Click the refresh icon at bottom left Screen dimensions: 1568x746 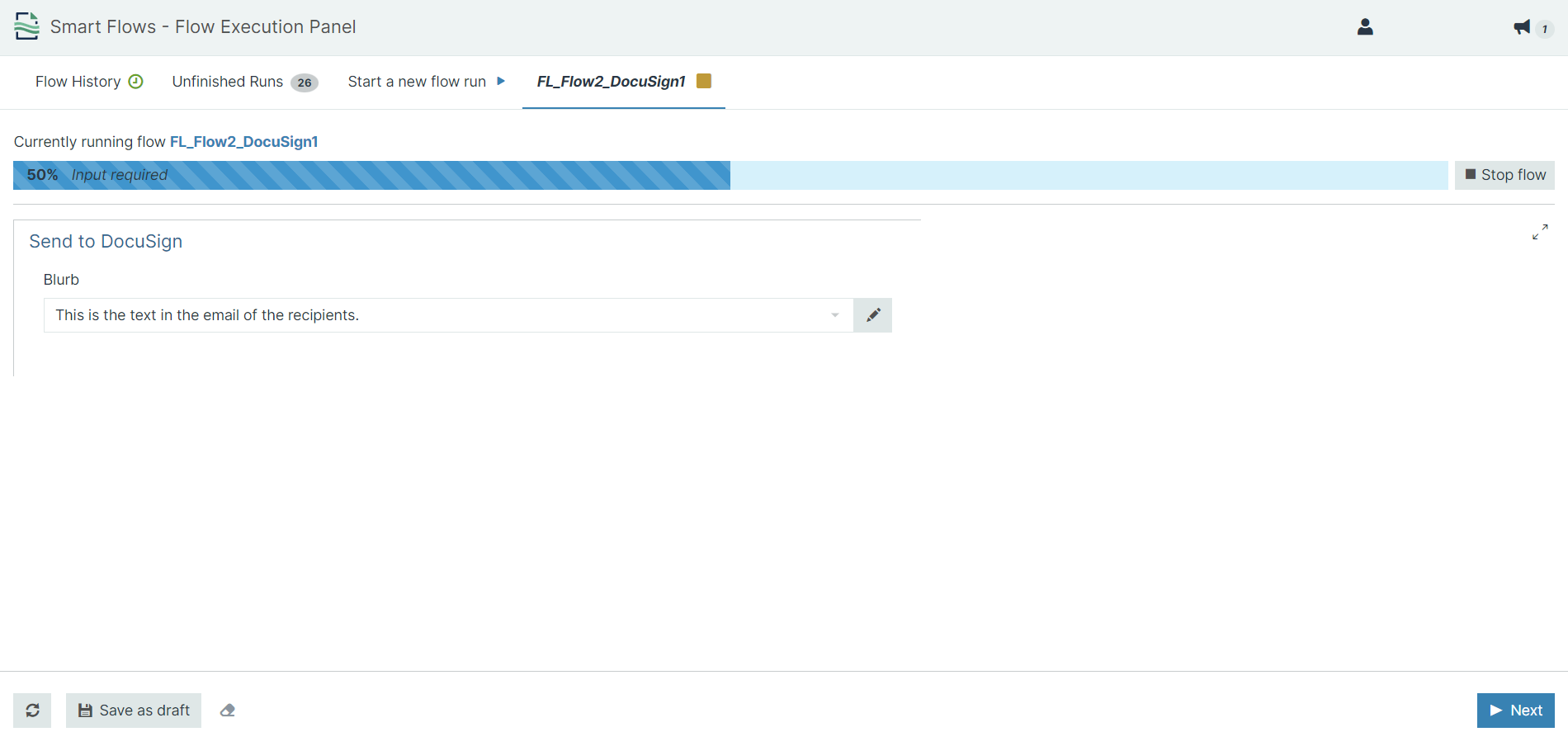[x=32, y=711]
